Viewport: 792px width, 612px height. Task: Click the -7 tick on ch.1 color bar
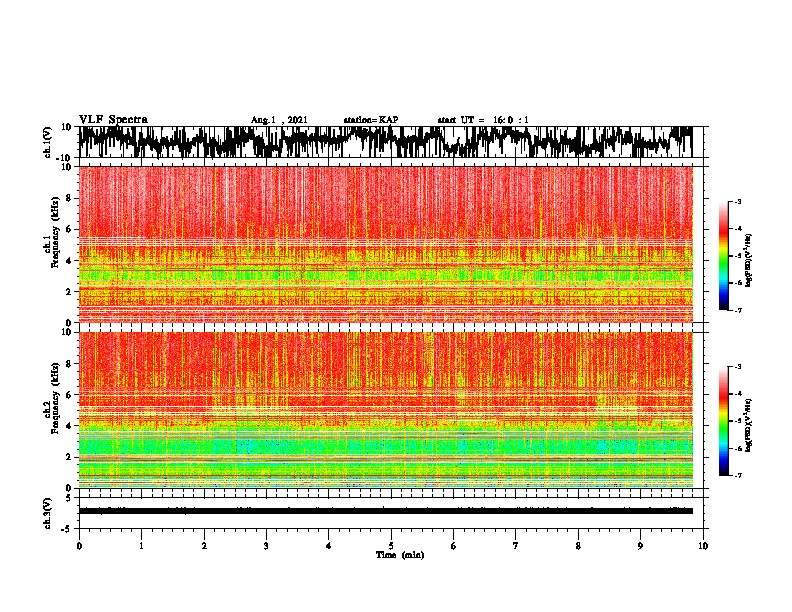pyautogui.click(x=737, y=310)
